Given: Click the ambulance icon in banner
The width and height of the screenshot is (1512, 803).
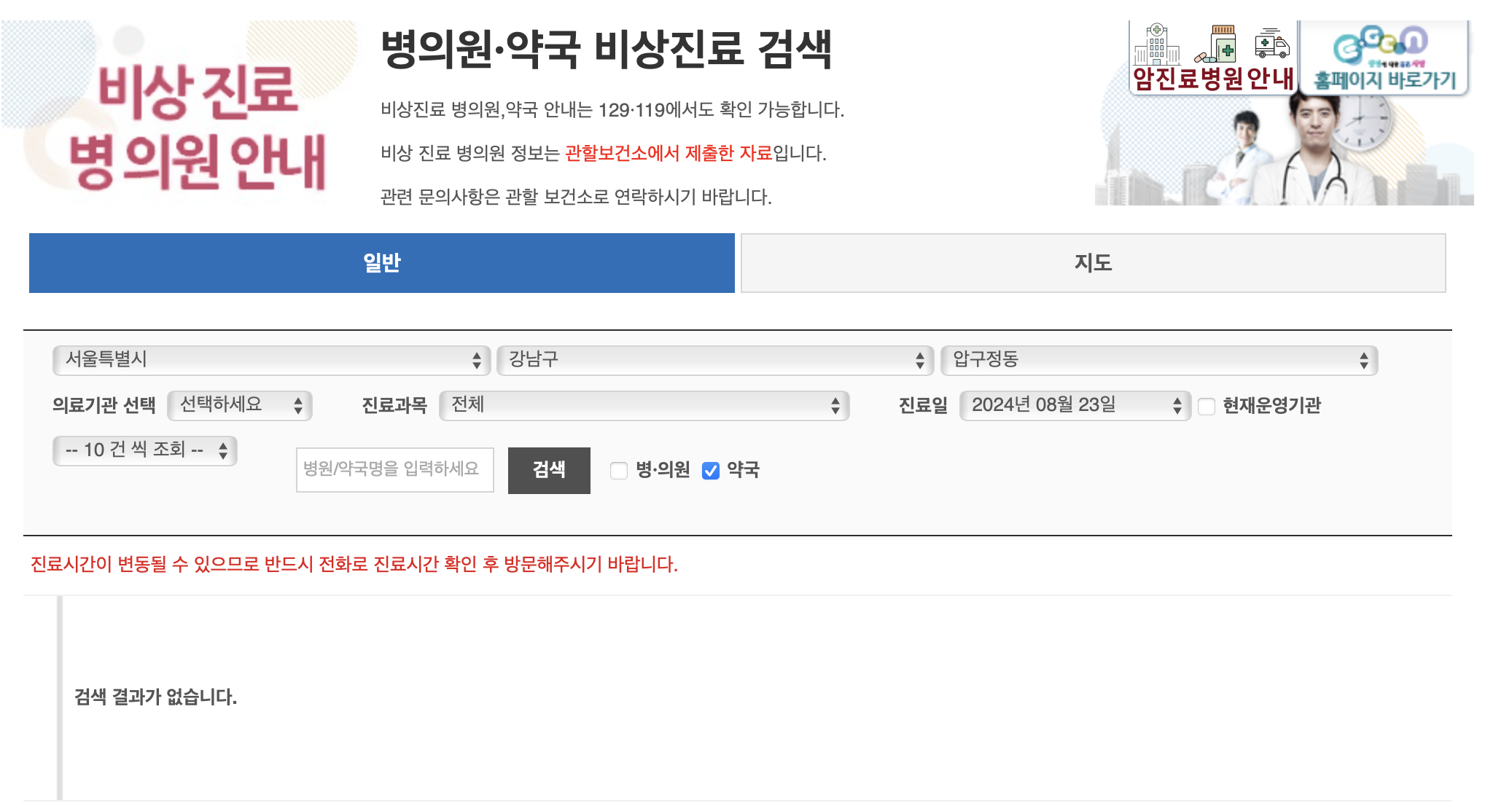Looking at the screenshot, I should coord(1271,45).
